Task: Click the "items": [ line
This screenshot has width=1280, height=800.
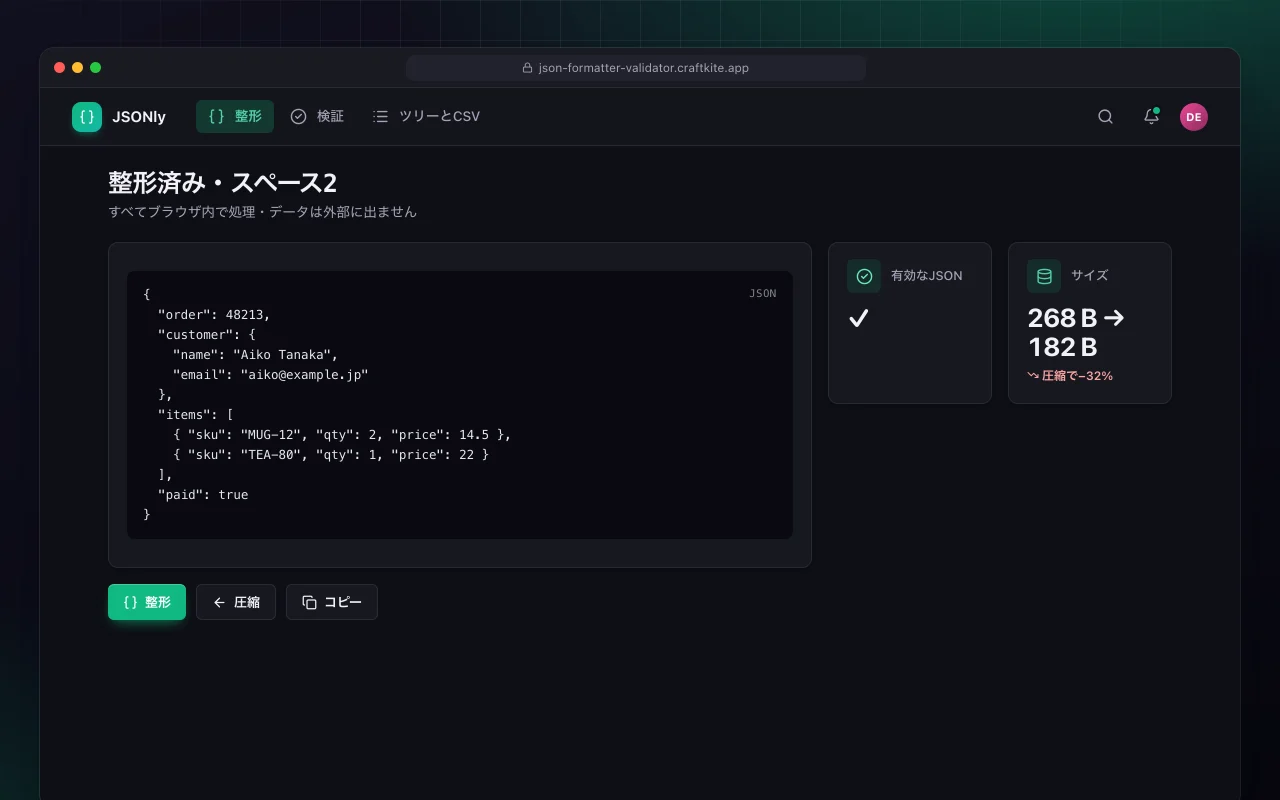Action: coord(196,414)
